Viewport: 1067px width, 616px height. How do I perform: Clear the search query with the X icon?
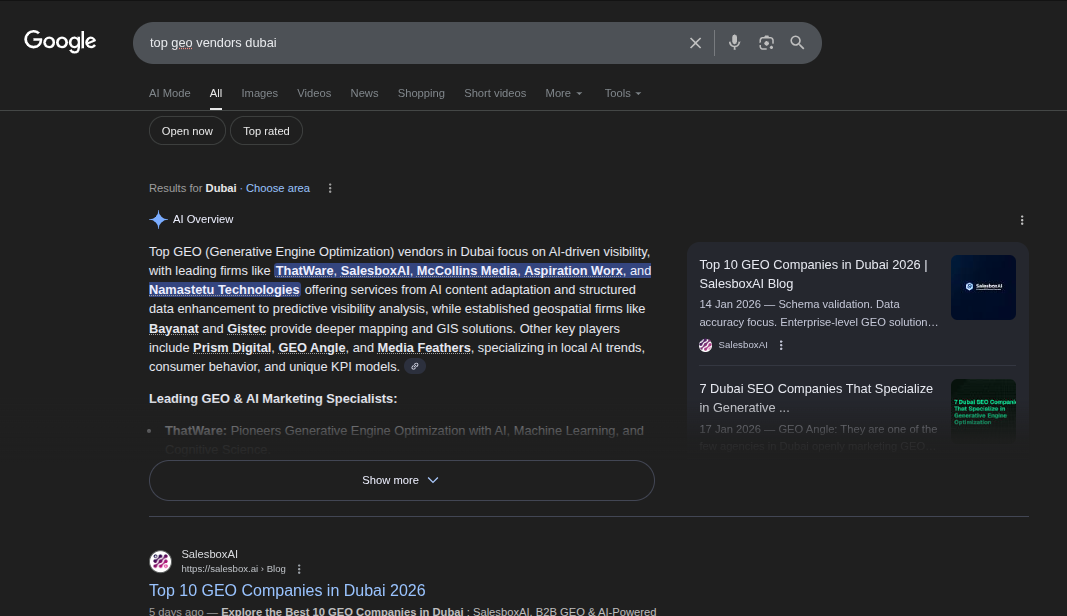[x=695, y=42]
